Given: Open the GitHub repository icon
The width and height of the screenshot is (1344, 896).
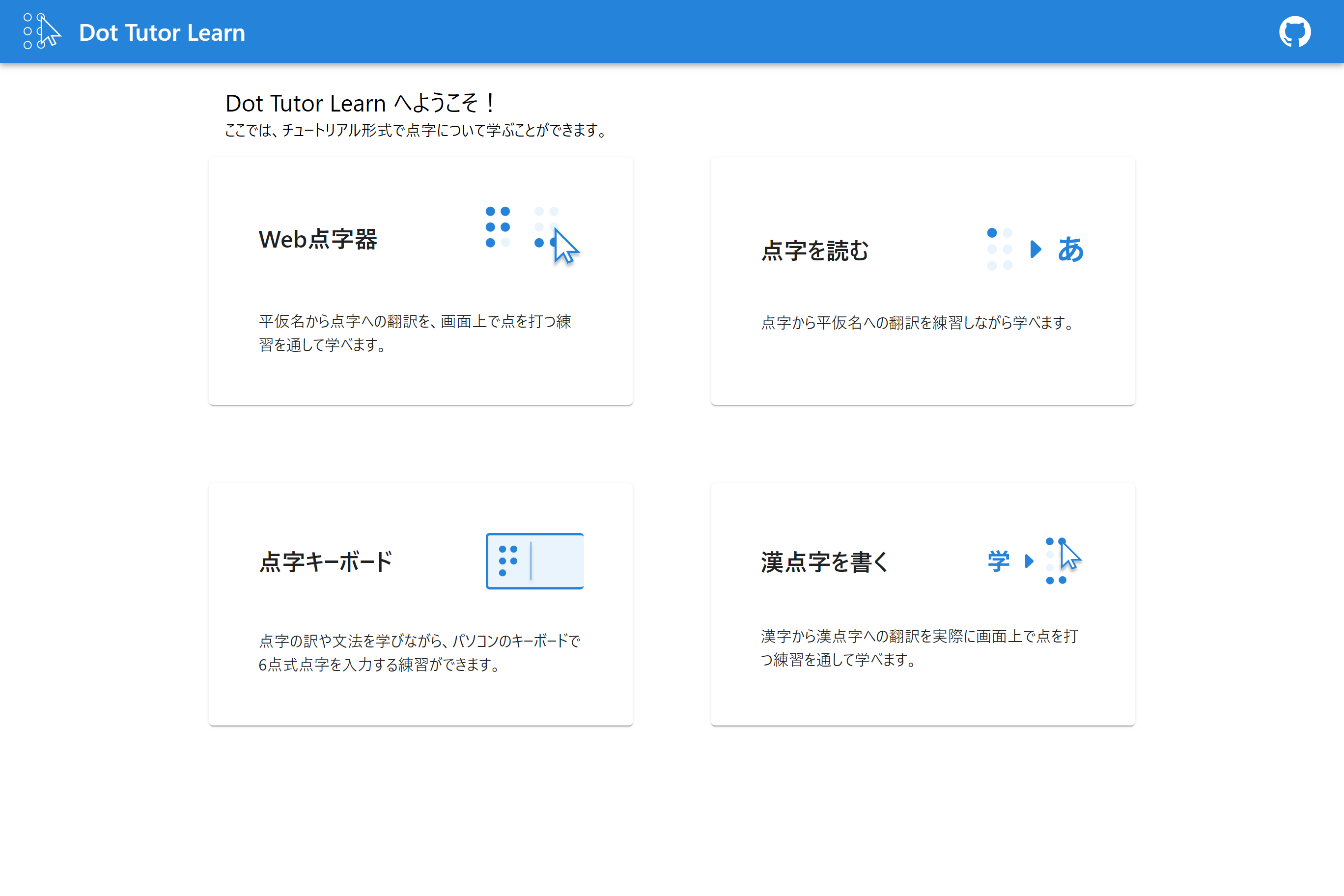Looking at the screenshot, I should [x=1295, y=31].
